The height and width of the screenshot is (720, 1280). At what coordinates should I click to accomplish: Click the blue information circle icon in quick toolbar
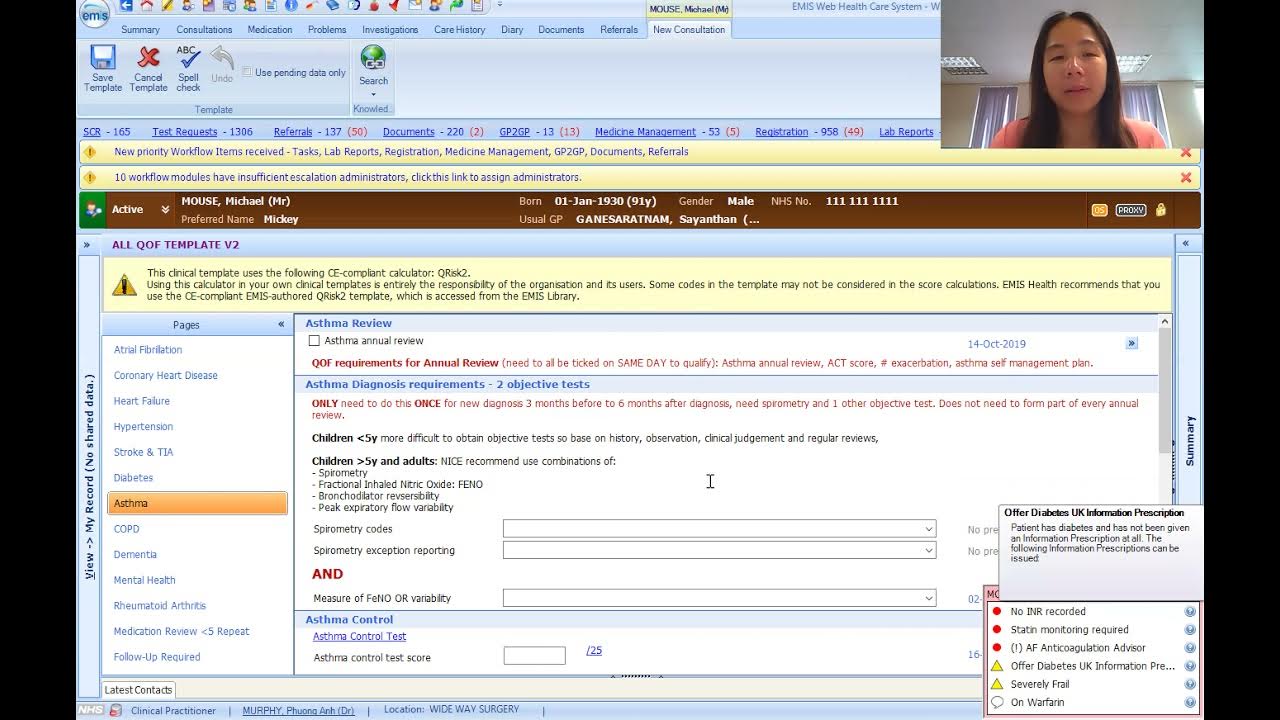coord(291,6)
